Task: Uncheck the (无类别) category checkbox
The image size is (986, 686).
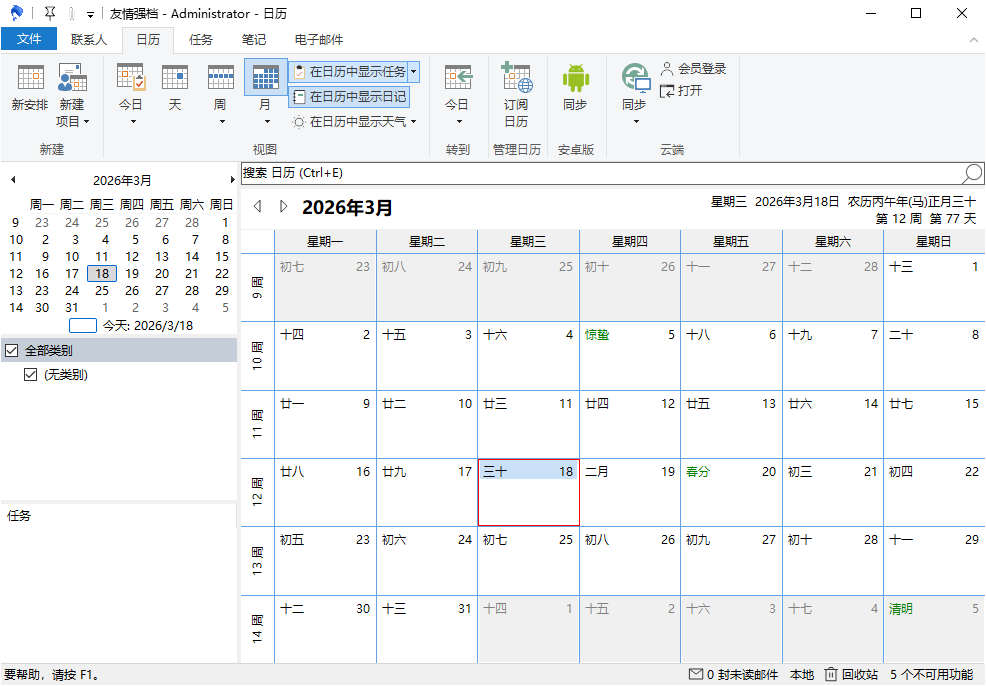Action: click(x=30, y=375)
